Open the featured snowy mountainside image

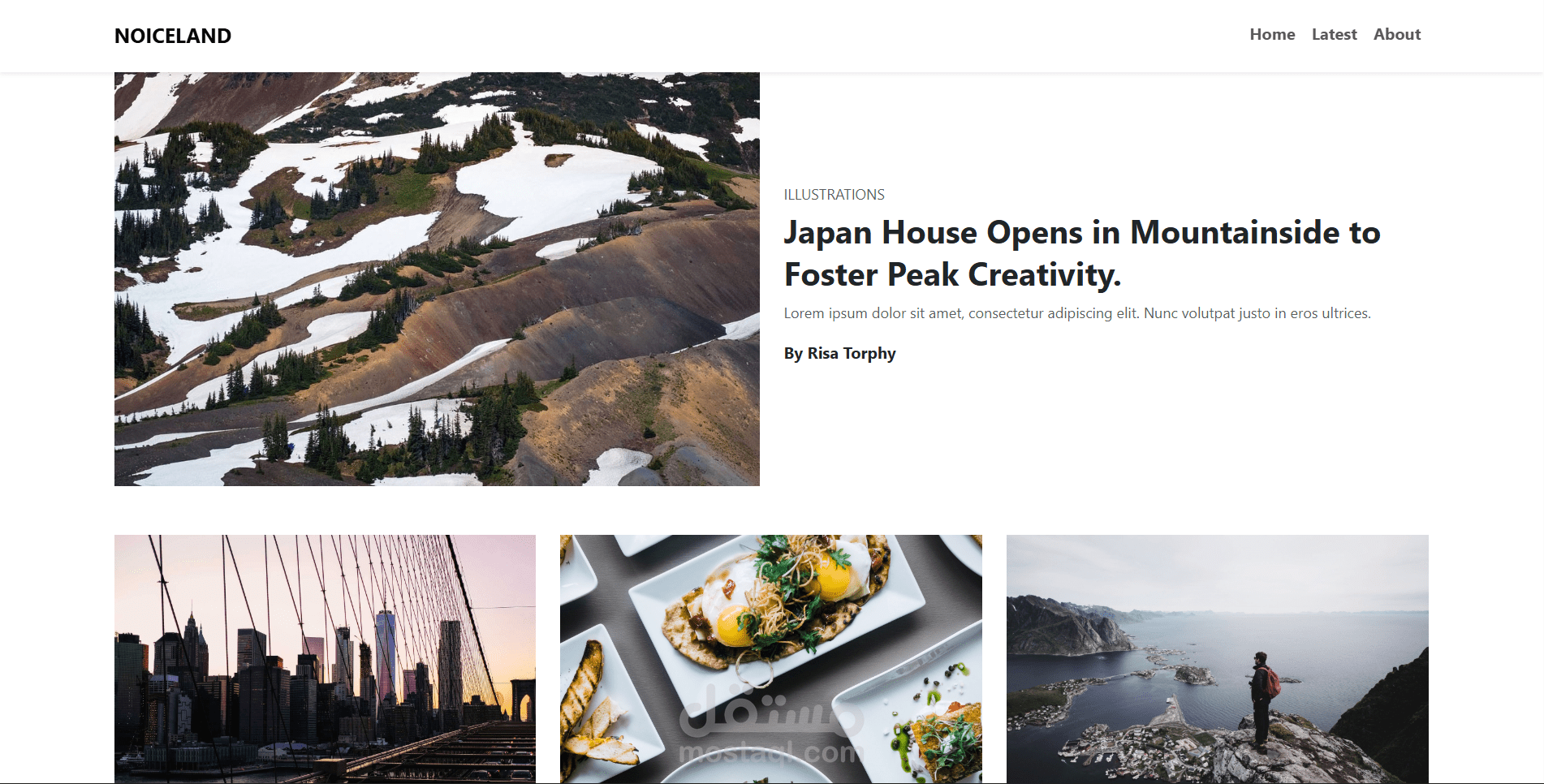click(437, 279)
